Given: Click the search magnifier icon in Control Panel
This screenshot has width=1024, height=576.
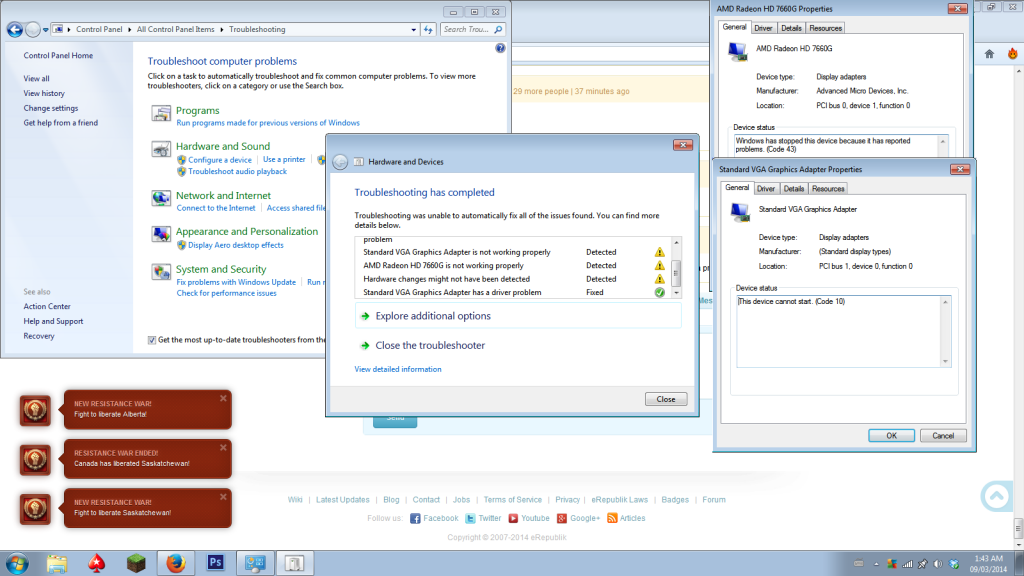Looking at the screenshot, I should [x=498, y=29].
